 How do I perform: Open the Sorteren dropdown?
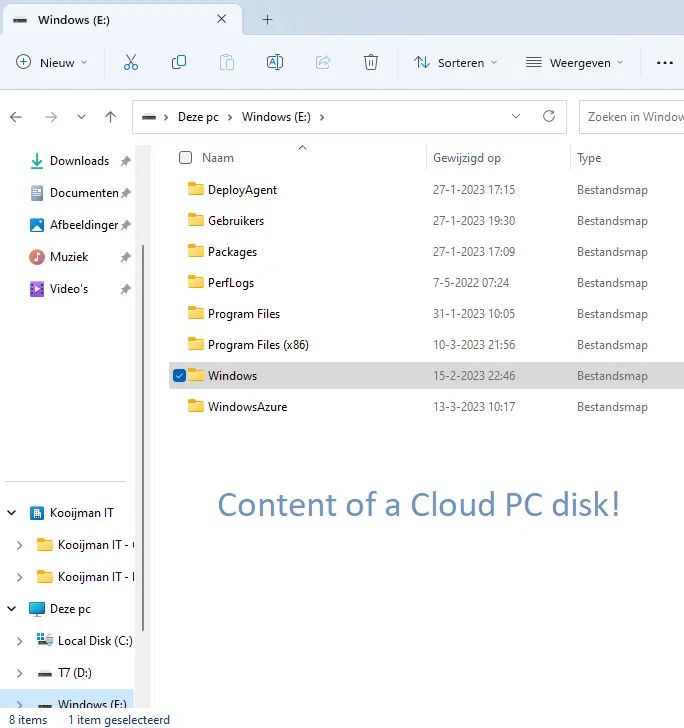click(x=455, y=62)
